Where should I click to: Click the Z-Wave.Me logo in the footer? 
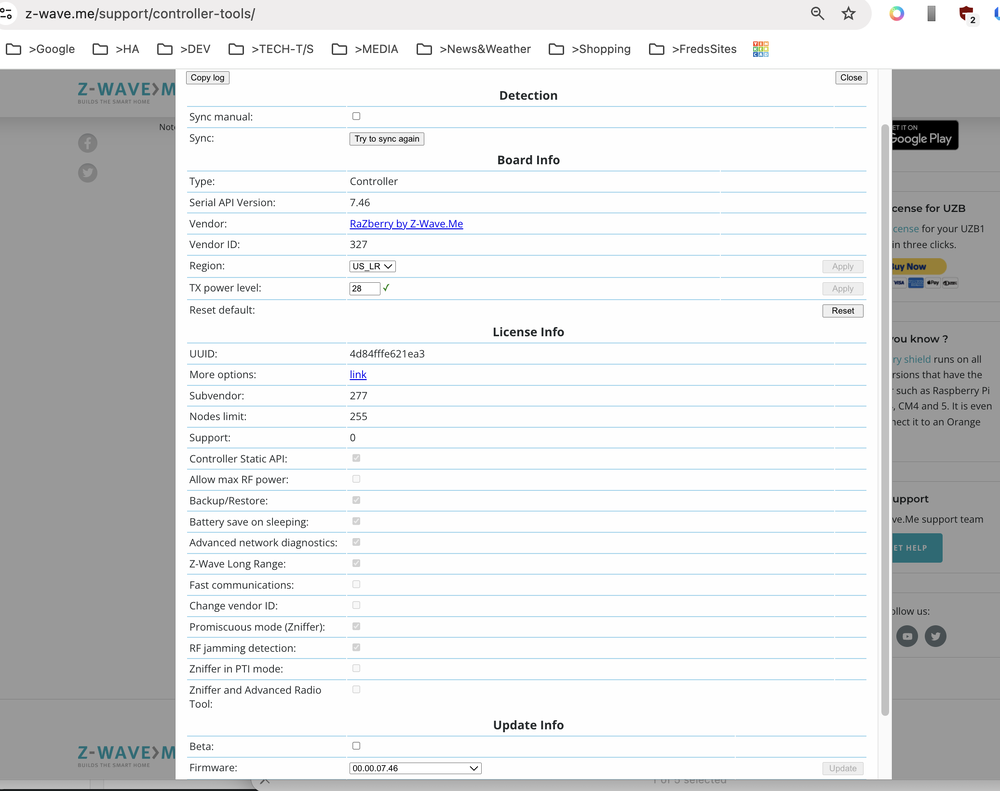[126, 756]
